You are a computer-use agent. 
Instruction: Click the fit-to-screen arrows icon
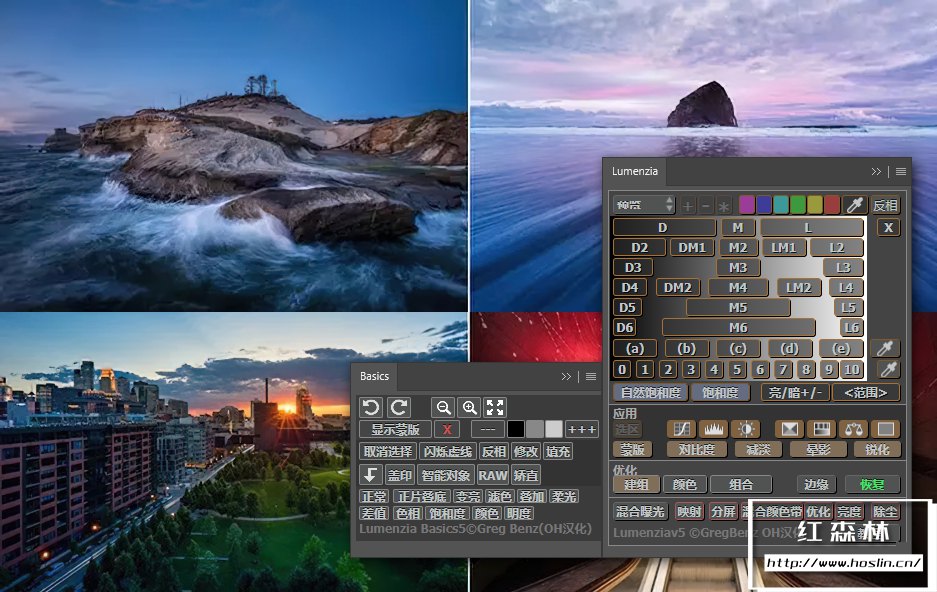(x=495, y=407)
